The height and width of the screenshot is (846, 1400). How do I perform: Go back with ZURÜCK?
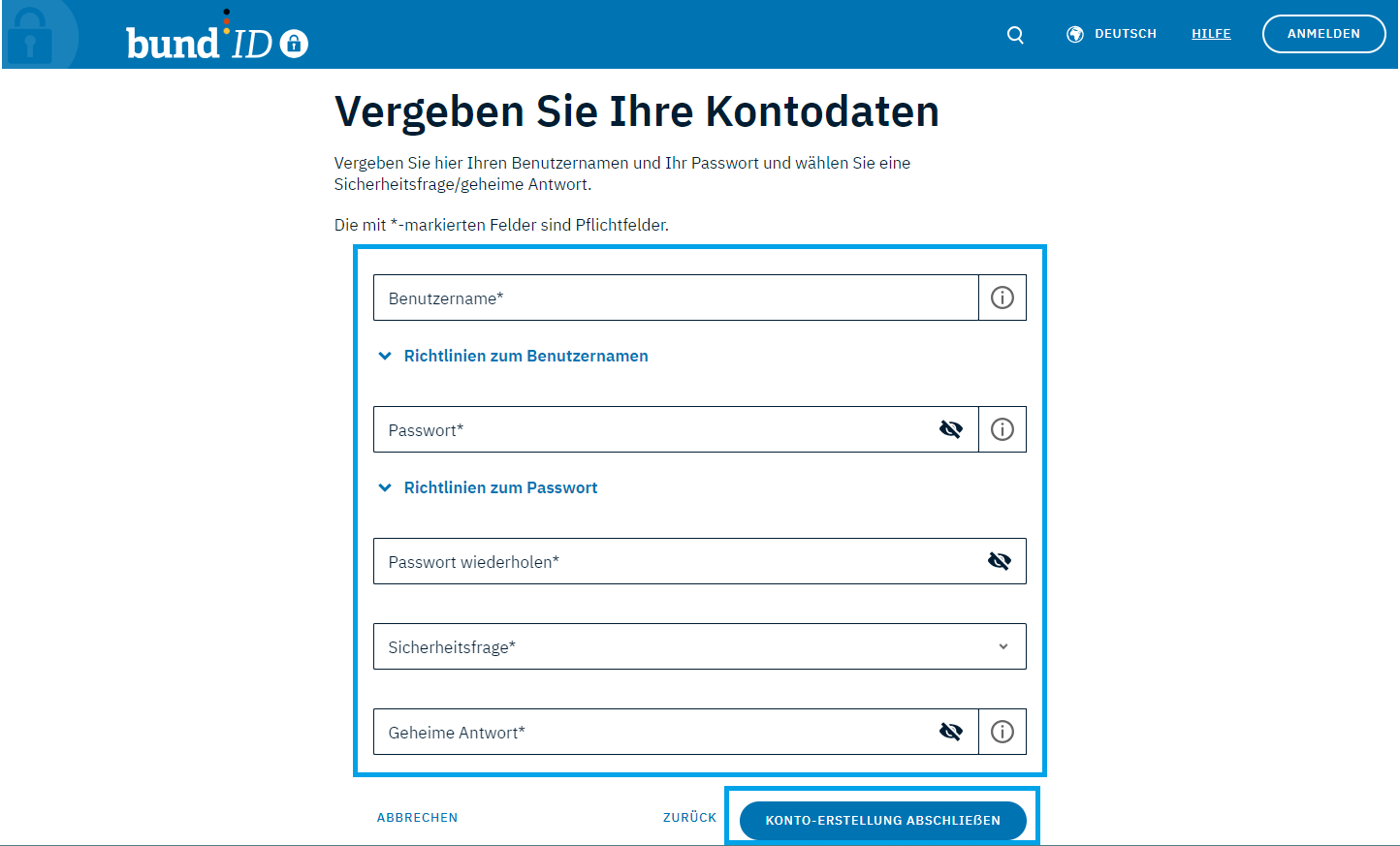(x=690, y=818)
